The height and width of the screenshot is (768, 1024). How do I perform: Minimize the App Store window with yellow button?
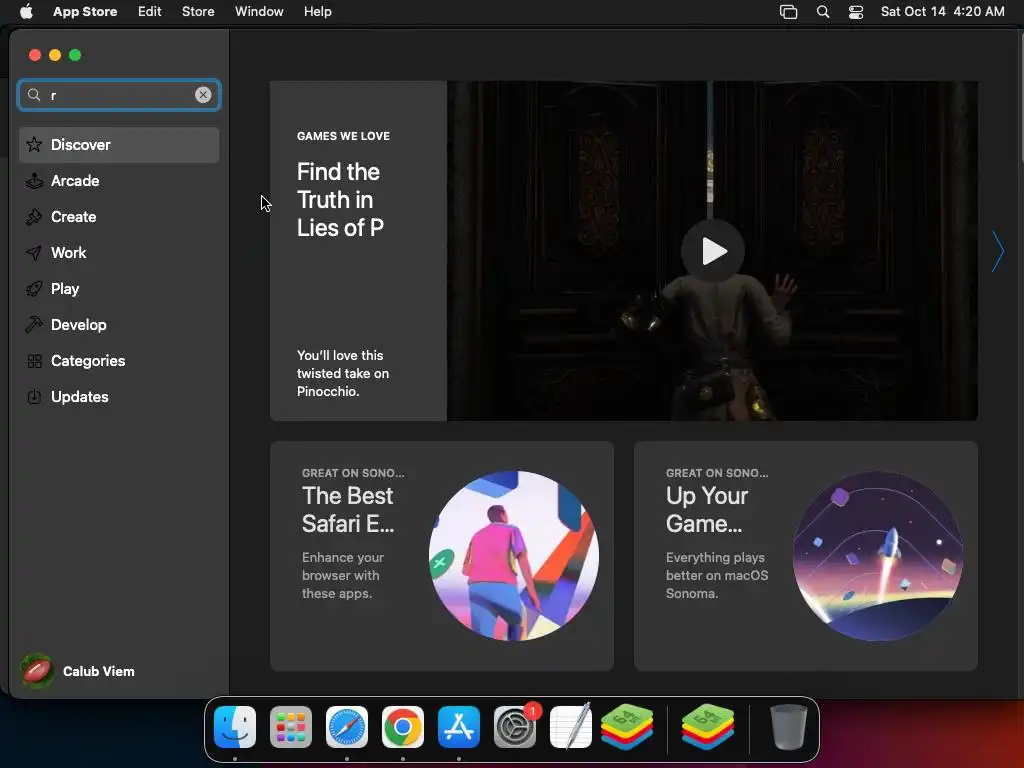pyautogui.click(x=55, y=55)
